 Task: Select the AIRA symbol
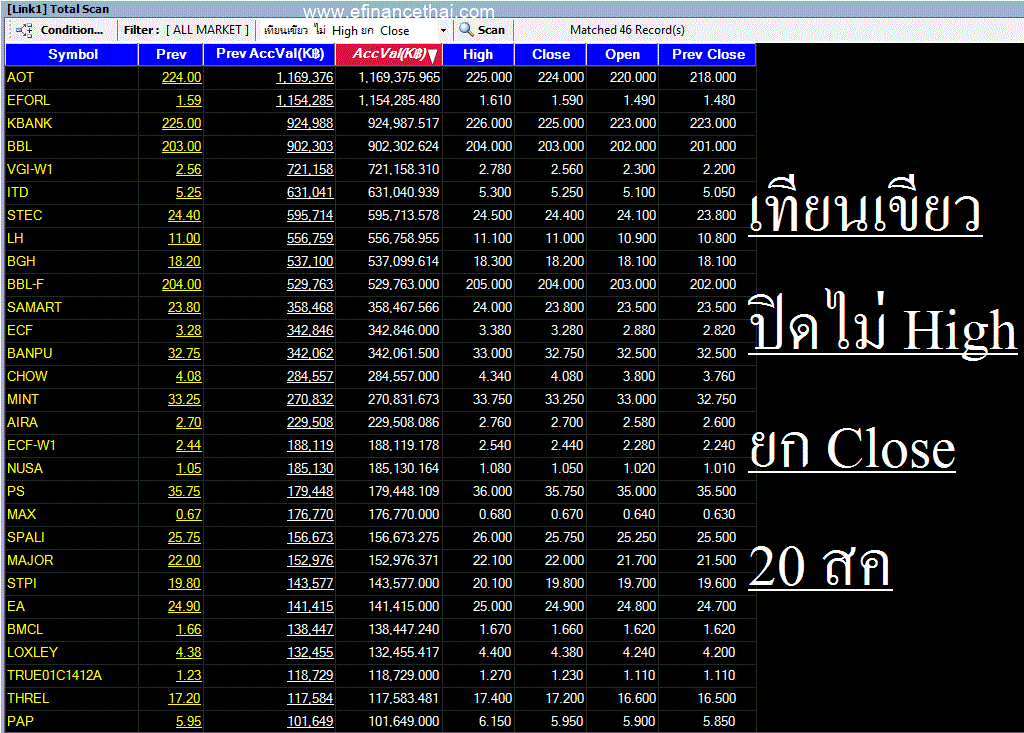pos(22,422)
